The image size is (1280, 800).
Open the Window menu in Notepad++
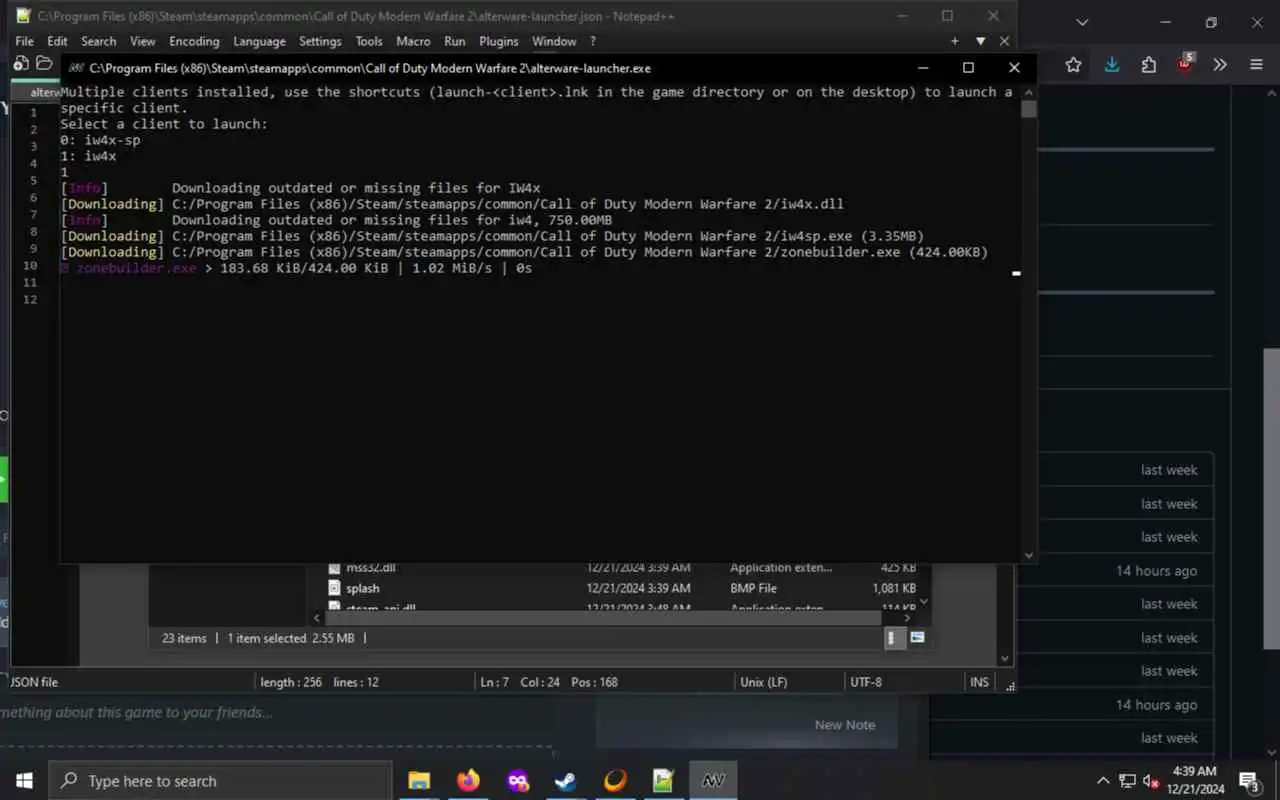pyautogui.click(x=554, y=41)
